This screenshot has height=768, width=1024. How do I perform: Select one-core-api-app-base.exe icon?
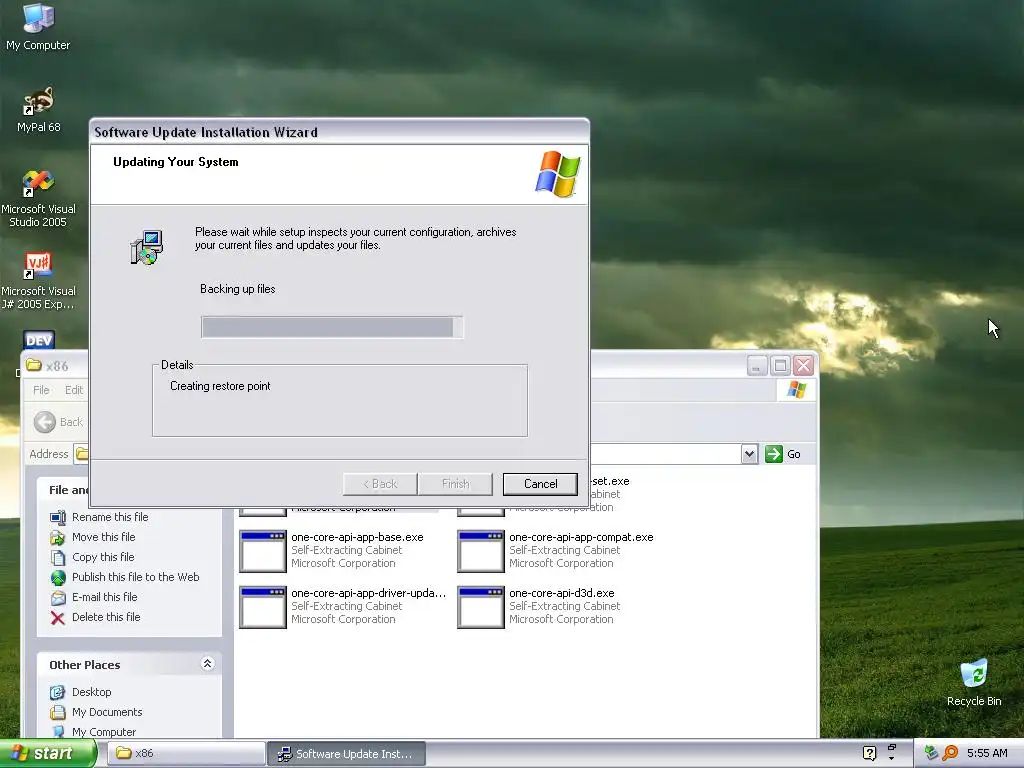tap(263, 551)
